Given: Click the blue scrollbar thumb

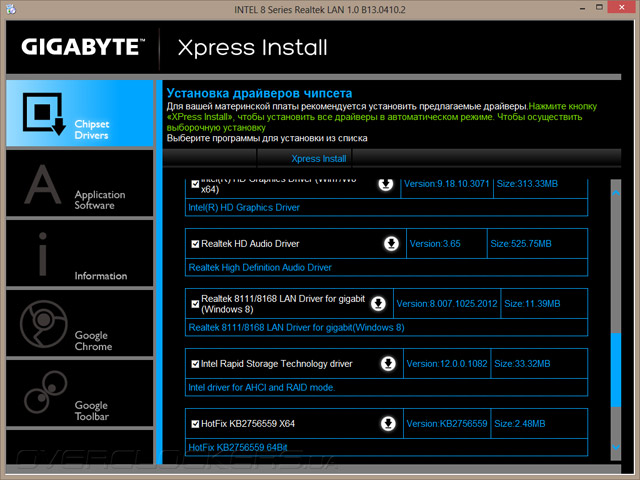Looking at the screenshot, I should [x=616, y=370].
